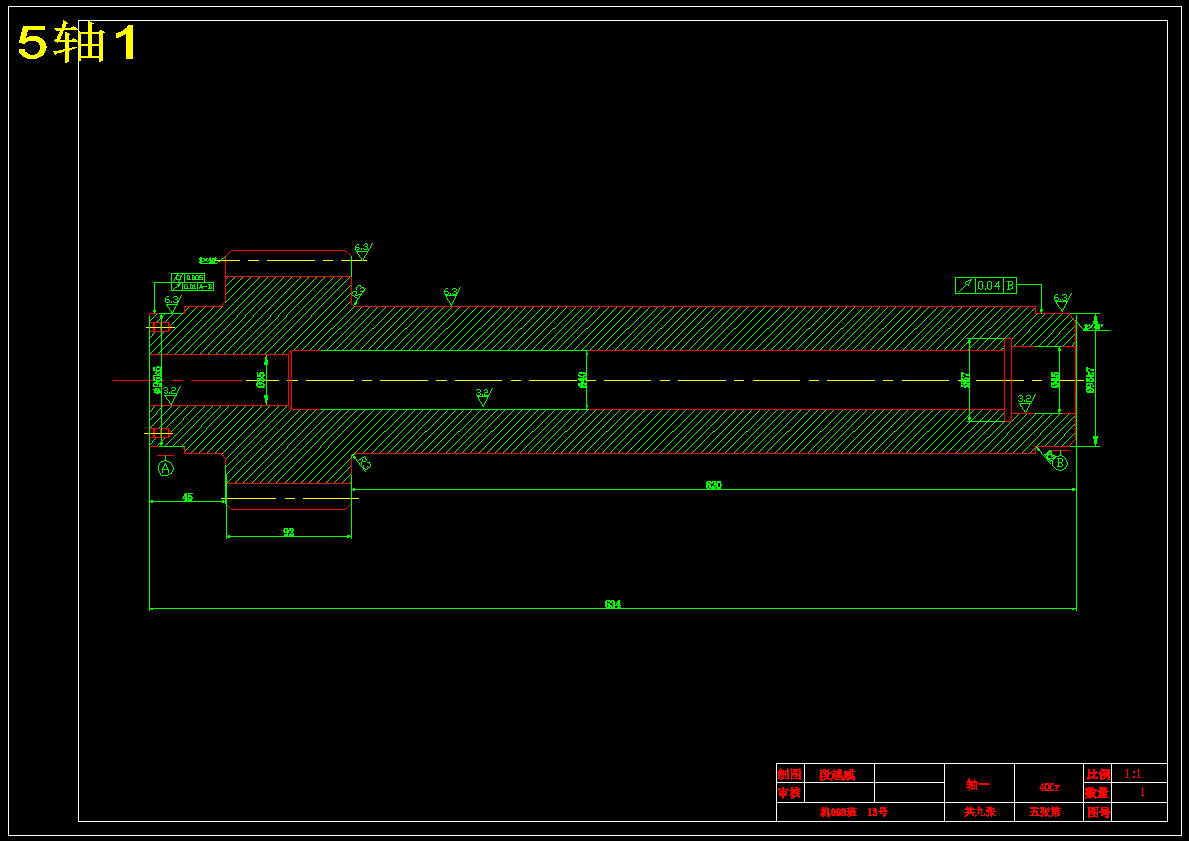The height and width of the screenshot is (841, 1189).
Task: Click the 6.3 roughness symbol on the long shaft's top surface
Action: (451, 296)
